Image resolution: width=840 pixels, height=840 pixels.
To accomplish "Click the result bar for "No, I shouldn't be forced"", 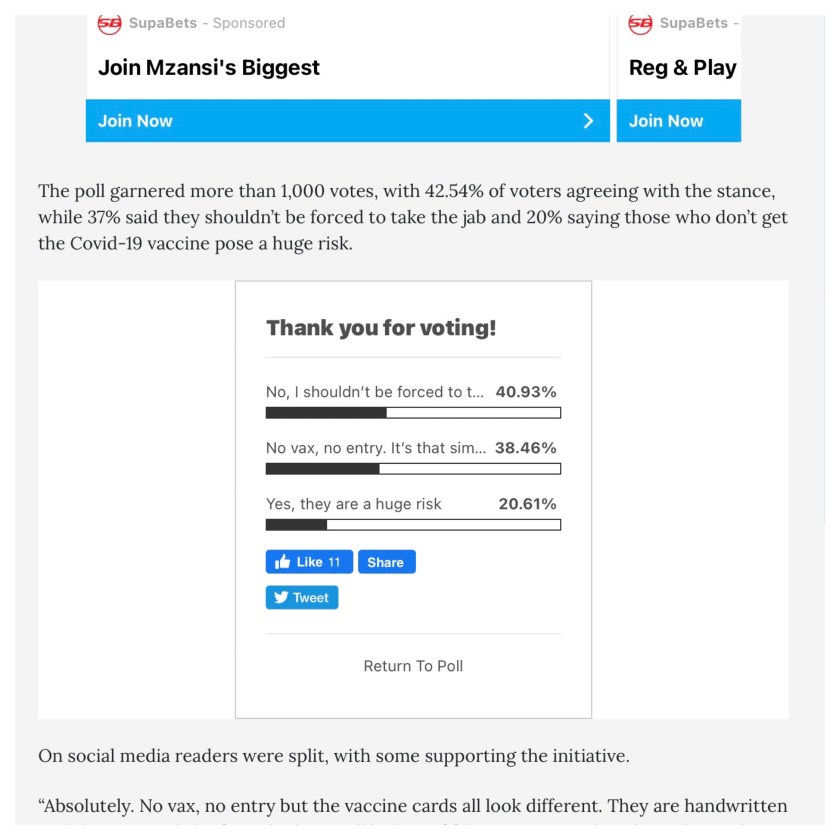I will point(413,413).
